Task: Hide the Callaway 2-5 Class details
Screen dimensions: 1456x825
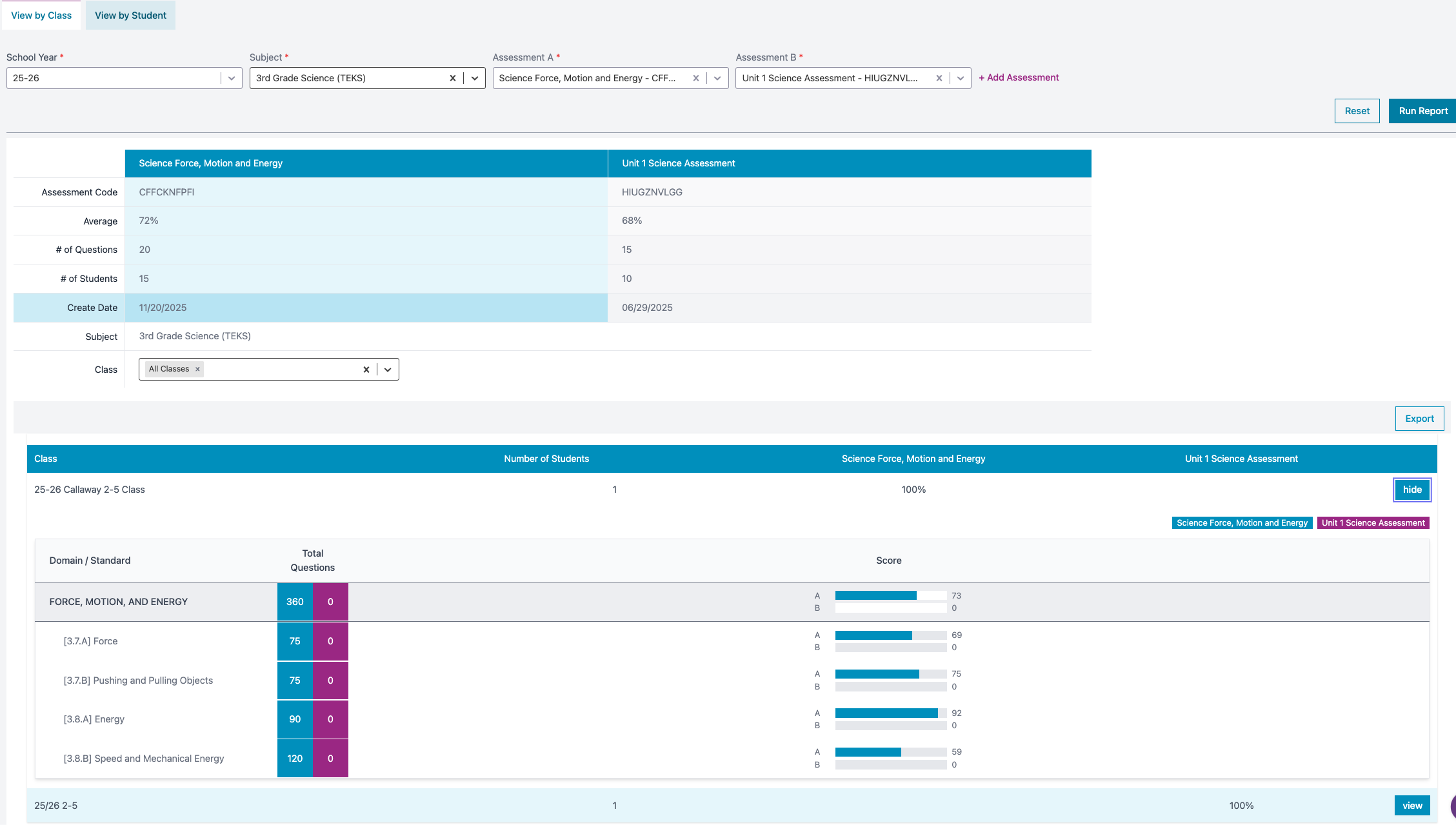Action: tap(1411, 490)
